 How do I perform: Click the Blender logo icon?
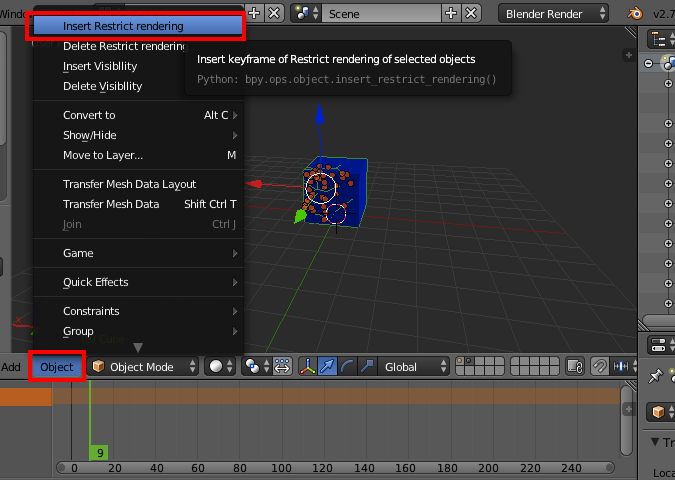635,13
